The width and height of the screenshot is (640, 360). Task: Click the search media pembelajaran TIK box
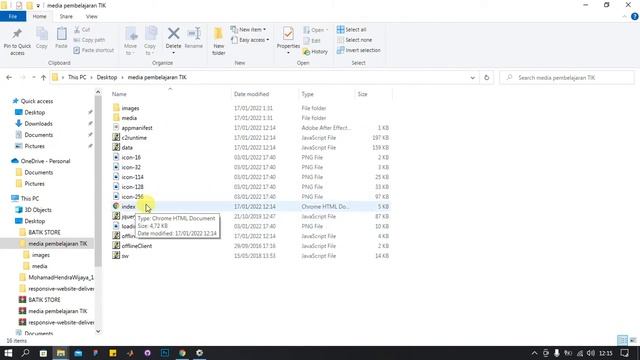[x=567, y=78]
